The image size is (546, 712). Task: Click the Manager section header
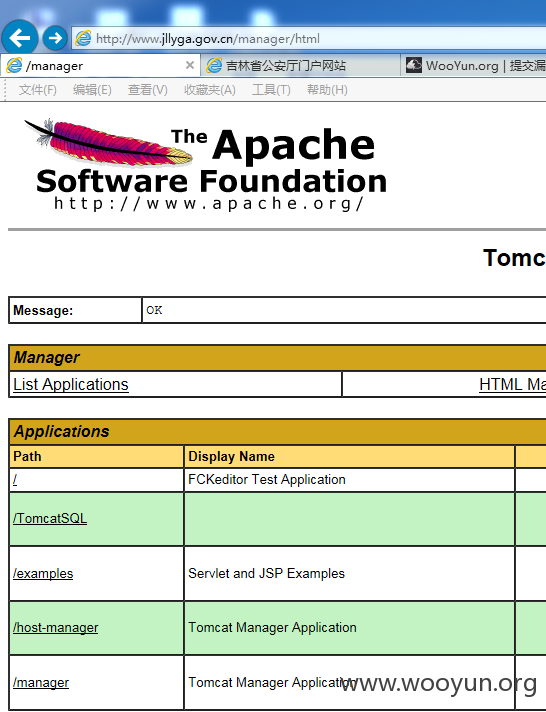(278, 357)
